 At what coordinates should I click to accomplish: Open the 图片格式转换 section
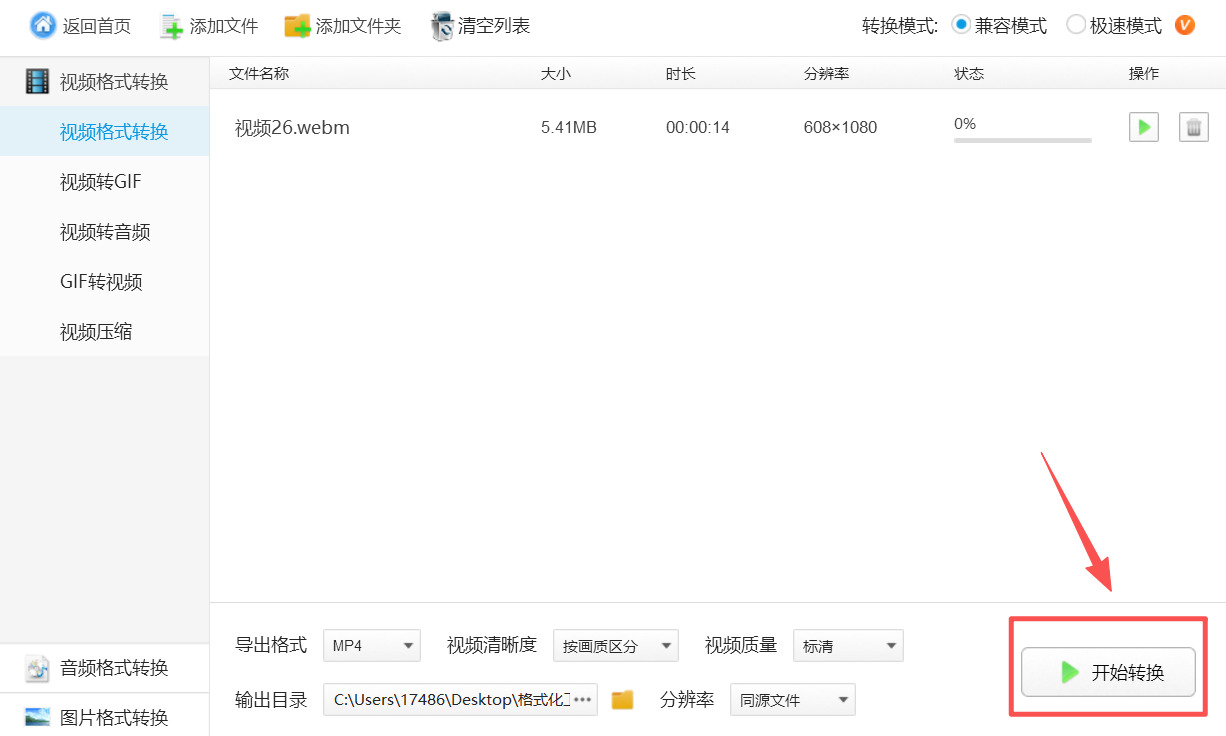(x=104, y=717)
